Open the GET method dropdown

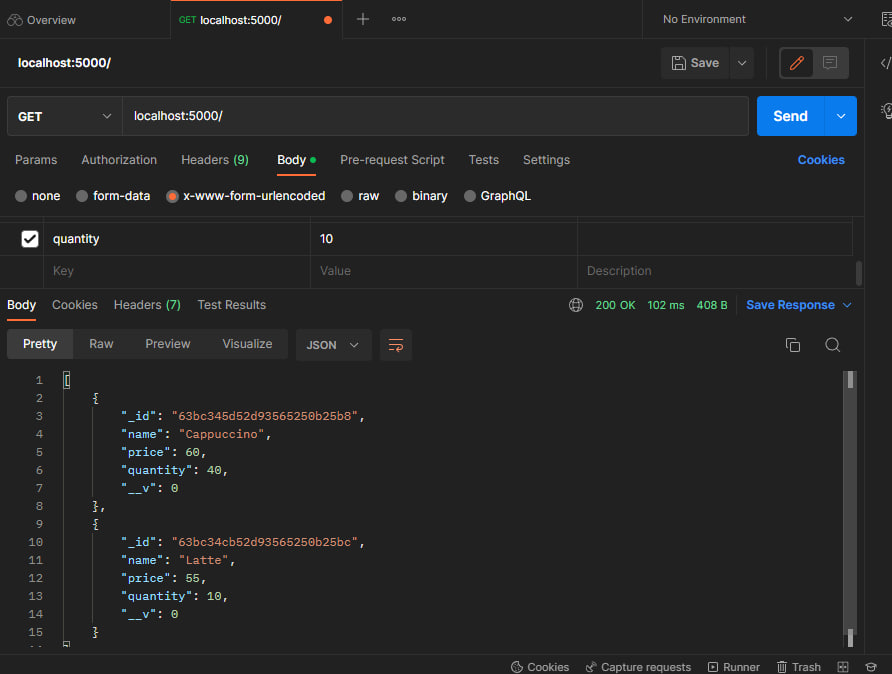point(63,116)
